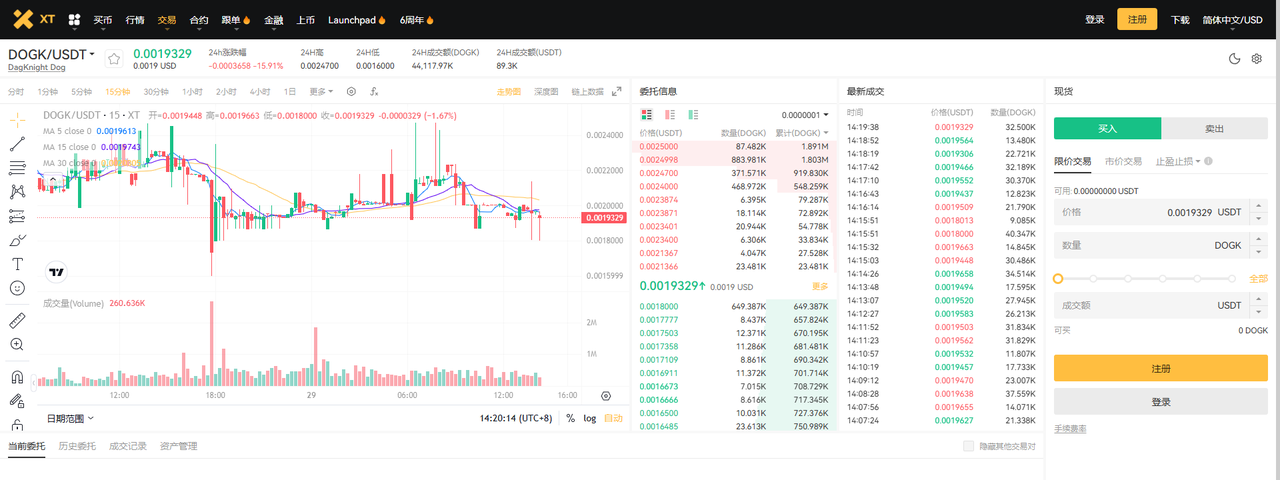Open info icon next to 止盈止损
The width and height of the screenshot is (1280, 480).
click(x=1210, y=161)
